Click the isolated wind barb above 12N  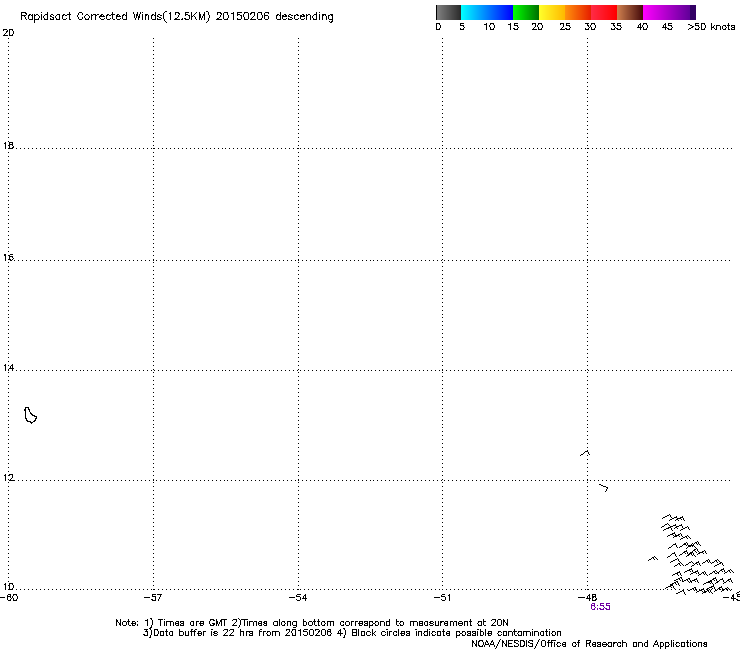coord(585,453)
